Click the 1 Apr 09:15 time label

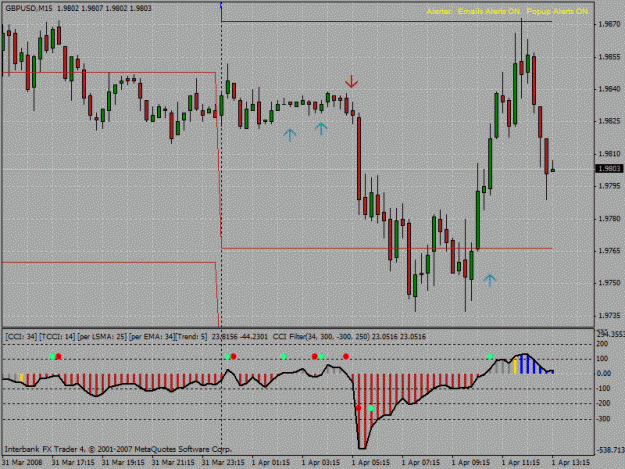[x=471, y=463]
